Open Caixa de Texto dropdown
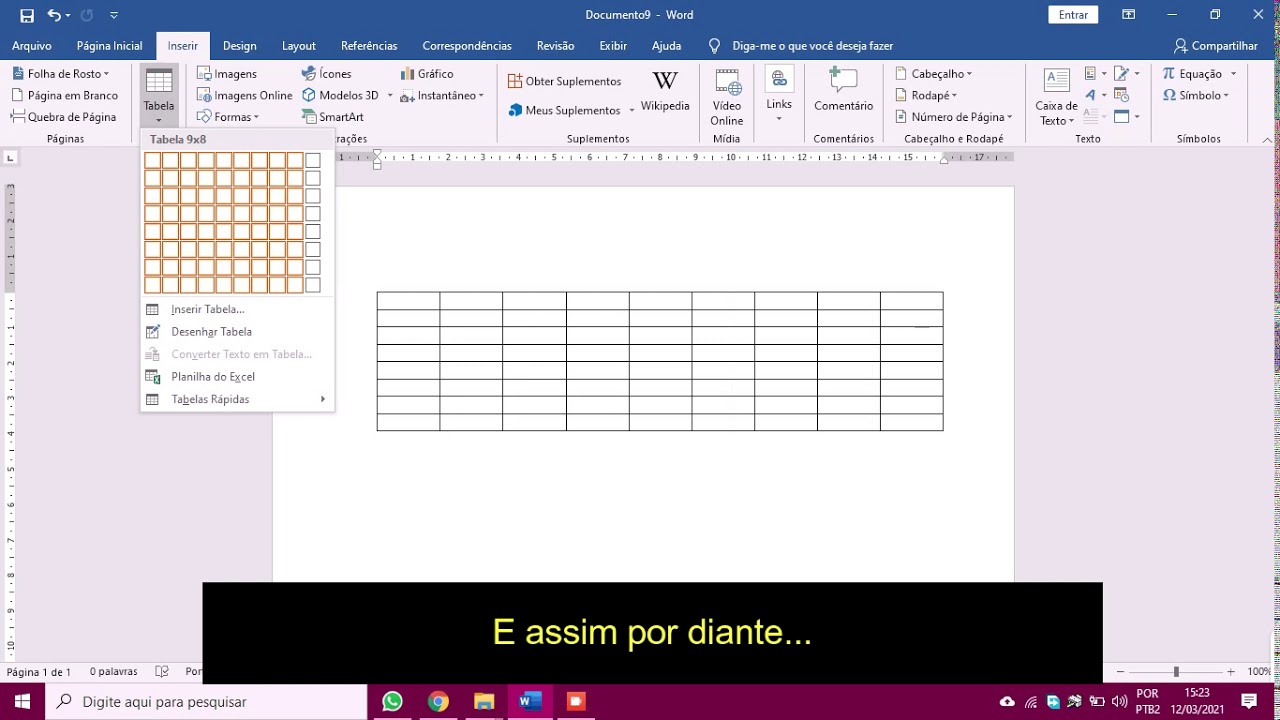The width and height of the screenshot is (1280, 720). [1056, 97]
